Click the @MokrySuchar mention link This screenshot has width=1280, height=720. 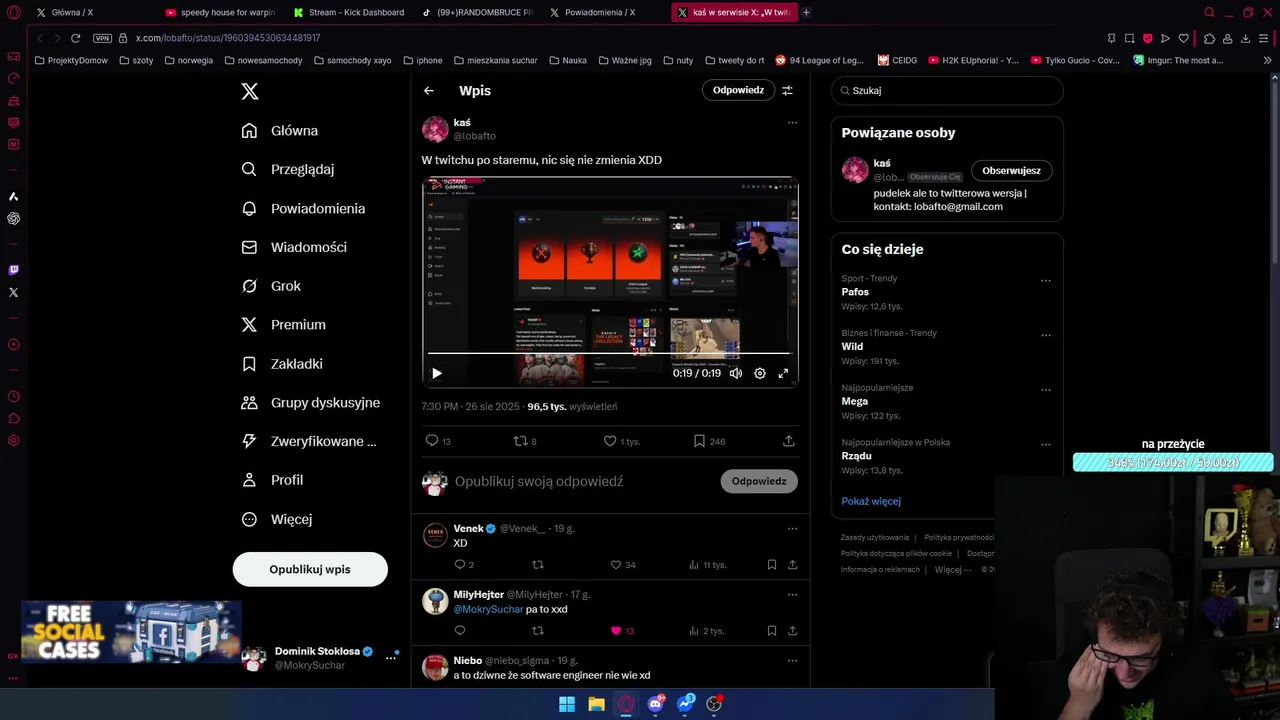coord(488,609)
